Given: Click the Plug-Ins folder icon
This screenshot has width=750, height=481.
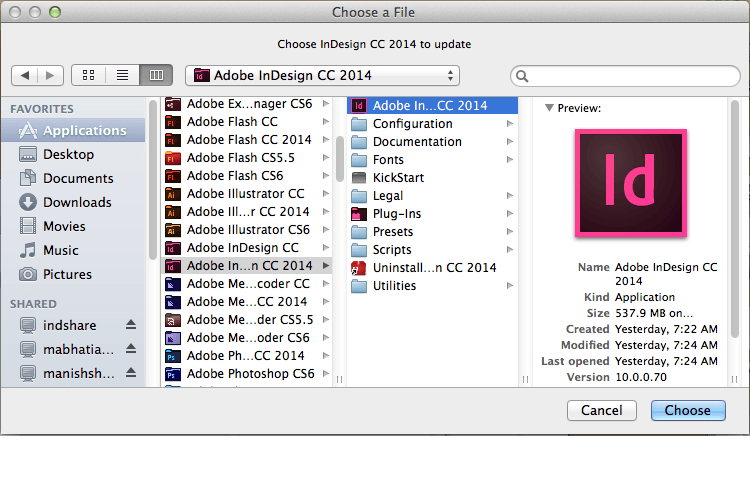Looking at the screenshot, I should 359,214.
